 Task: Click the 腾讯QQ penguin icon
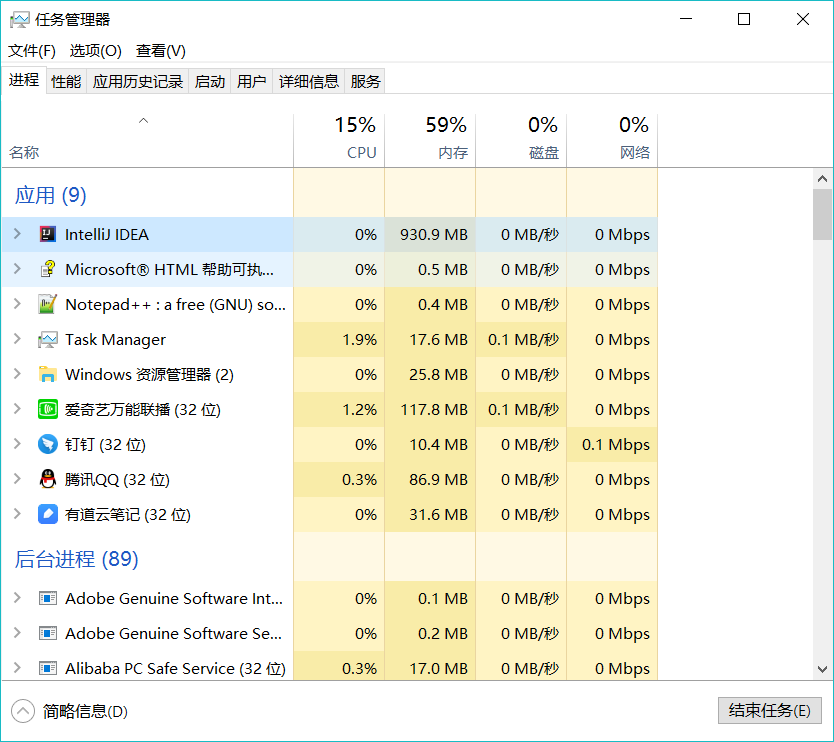(x=47, y=480)
